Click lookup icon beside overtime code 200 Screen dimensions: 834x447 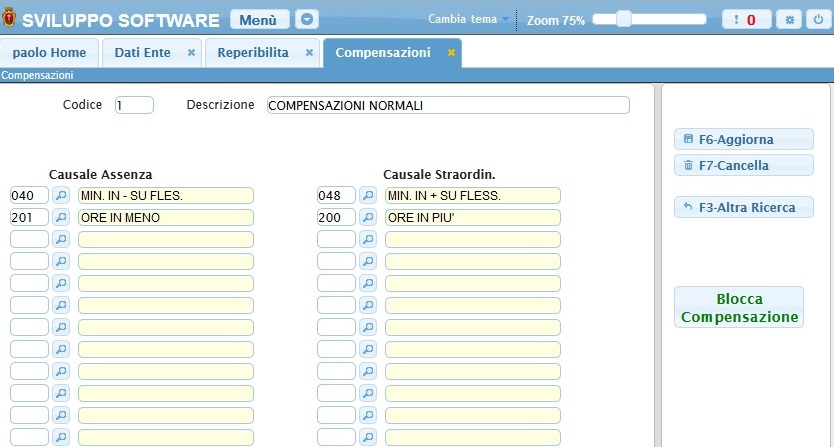[368, 218]
